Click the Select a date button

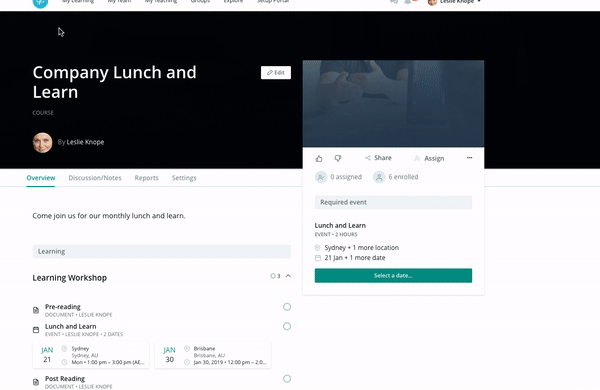click(x=393, y=276)
